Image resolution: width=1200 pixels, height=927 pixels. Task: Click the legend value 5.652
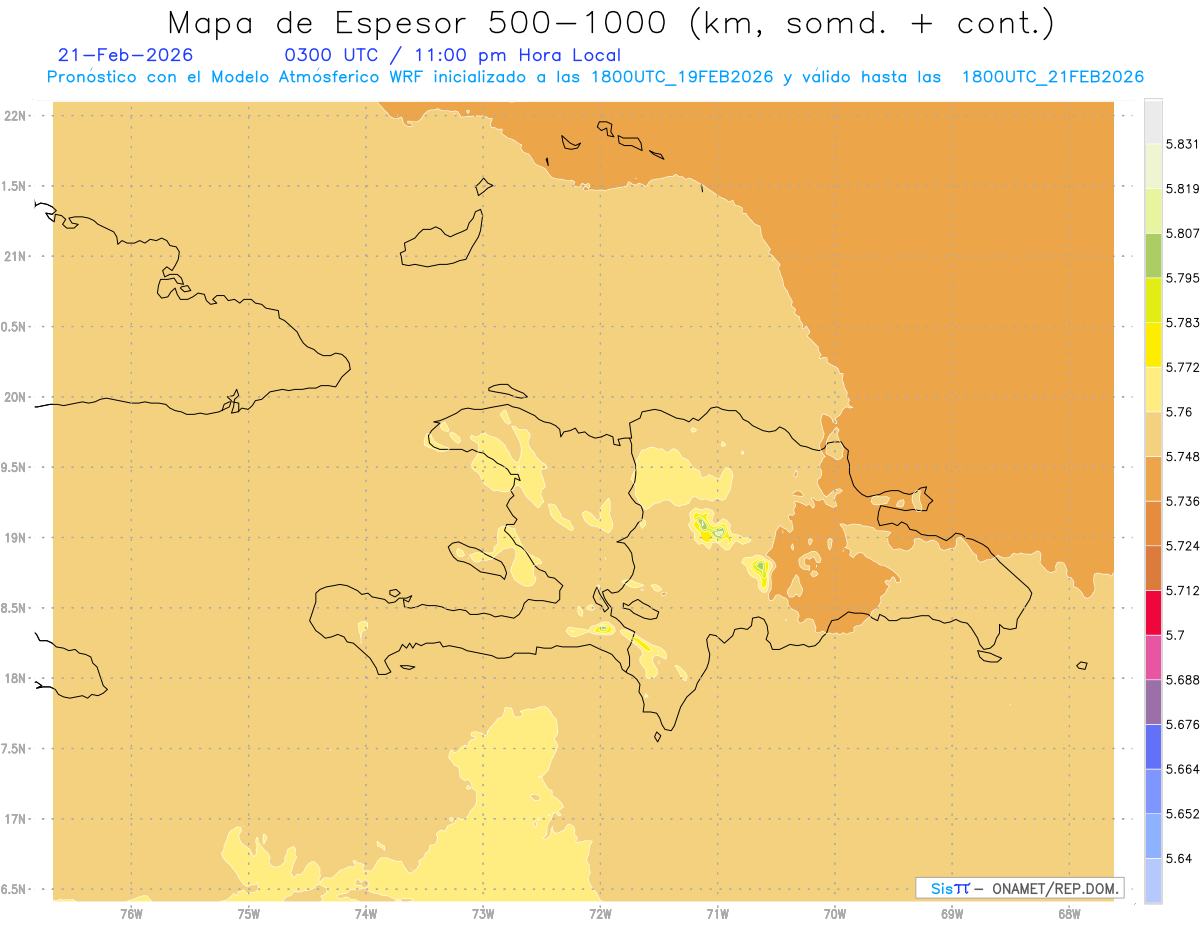tap(1182, 814)
